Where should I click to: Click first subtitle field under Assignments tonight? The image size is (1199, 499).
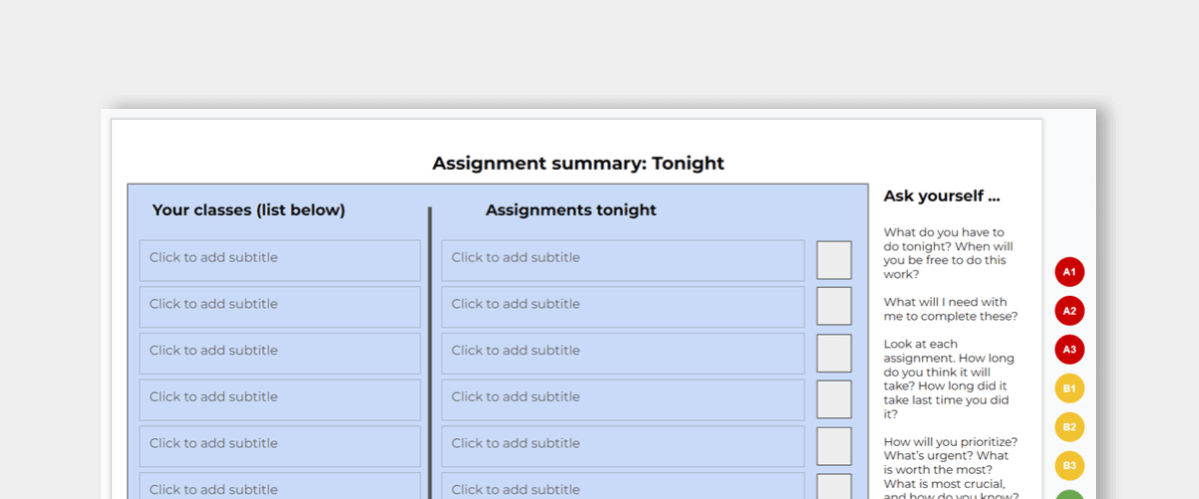pos(623,261)
